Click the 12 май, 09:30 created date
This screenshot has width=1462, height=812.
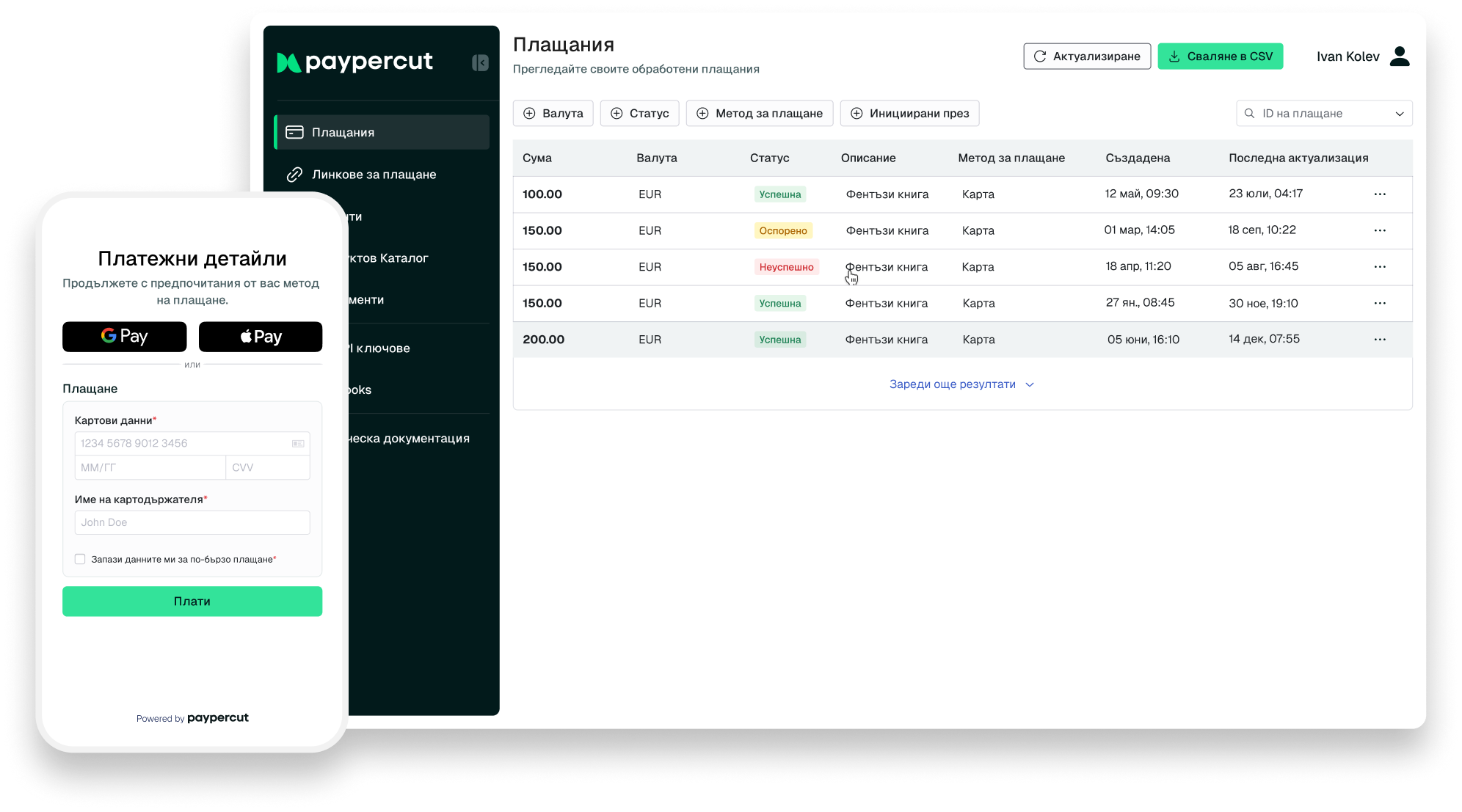tap(1142, 194)
